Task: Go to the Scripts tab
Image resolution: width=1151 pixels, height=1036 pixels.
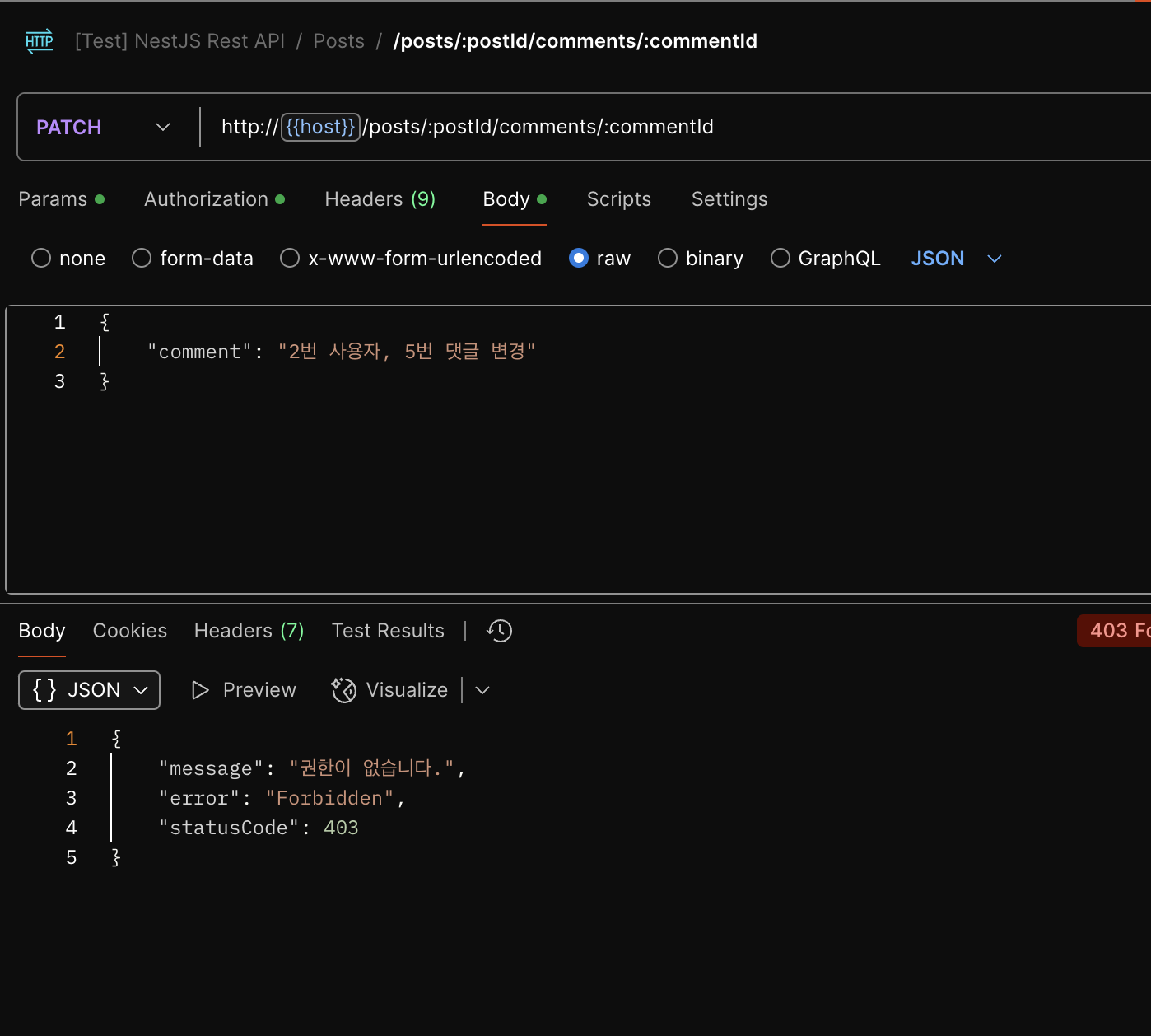Action: pyautogui.click(x=619, y=199)
